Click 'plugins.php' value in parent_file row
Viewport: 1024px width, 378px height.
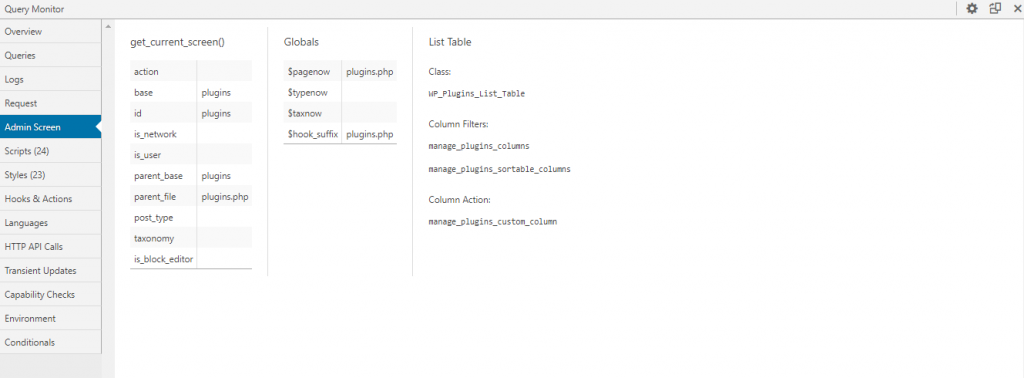tap(225, 197)
